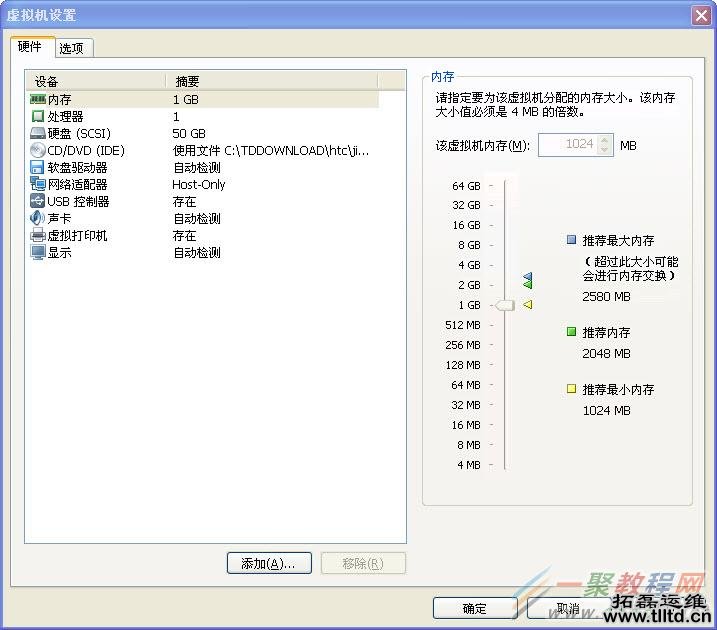Click the green recommended memory marker
Viewport: 717px width, 630px height.
tap(528, 284)
